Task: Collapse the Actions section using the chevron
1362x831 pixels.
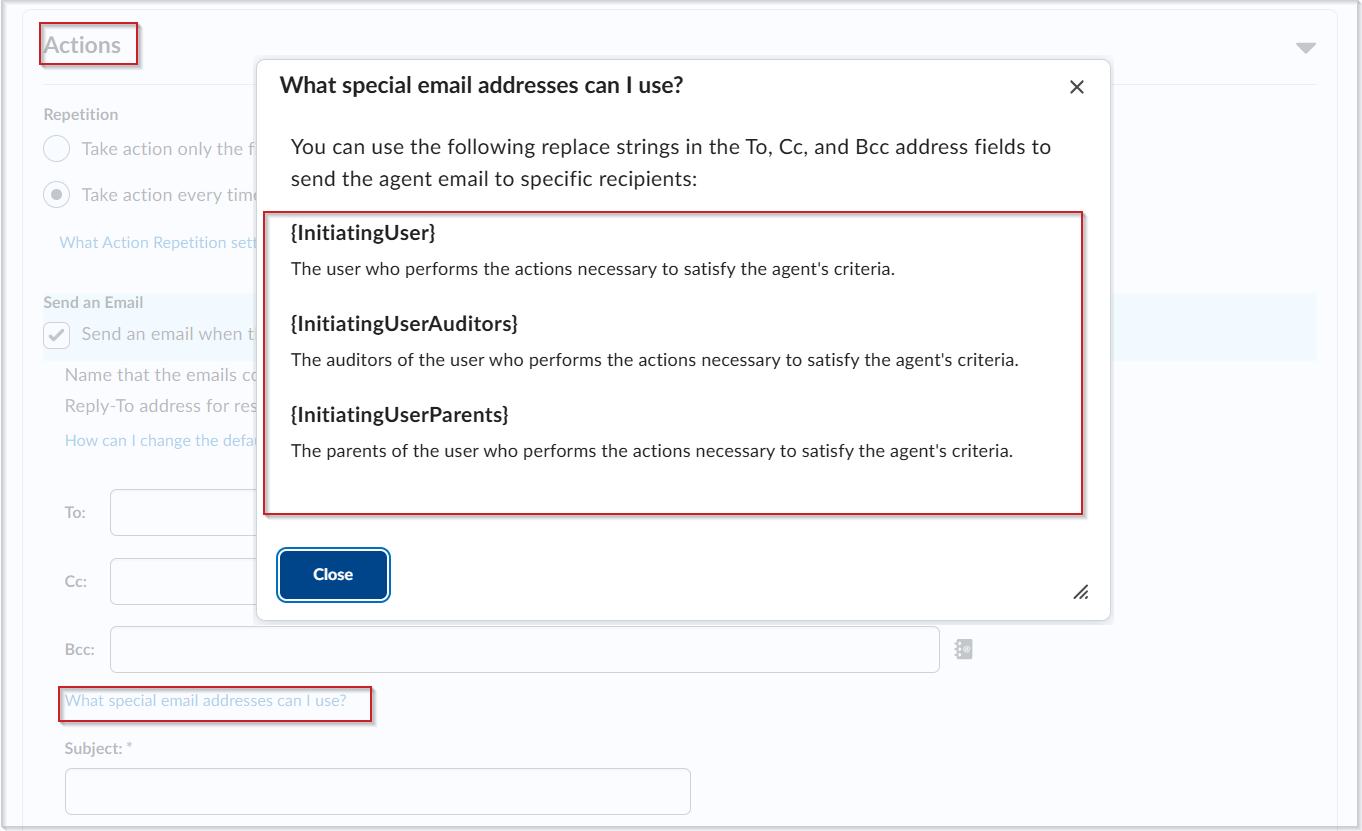Action: (1305, 47)
